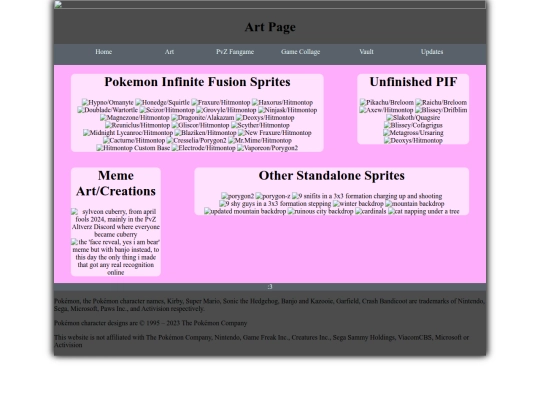Select the Cresselia/Porygon2 sprite
Image resolution: width=540 pixels, height=405 pixels.
coord(197,140)
